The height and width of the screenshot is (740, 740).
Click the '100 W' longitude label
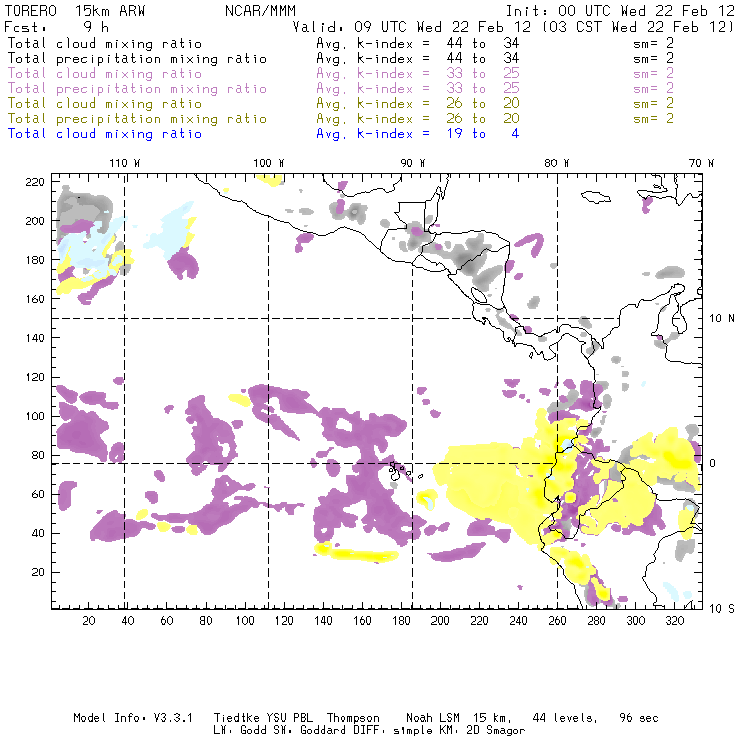[269, 163]
